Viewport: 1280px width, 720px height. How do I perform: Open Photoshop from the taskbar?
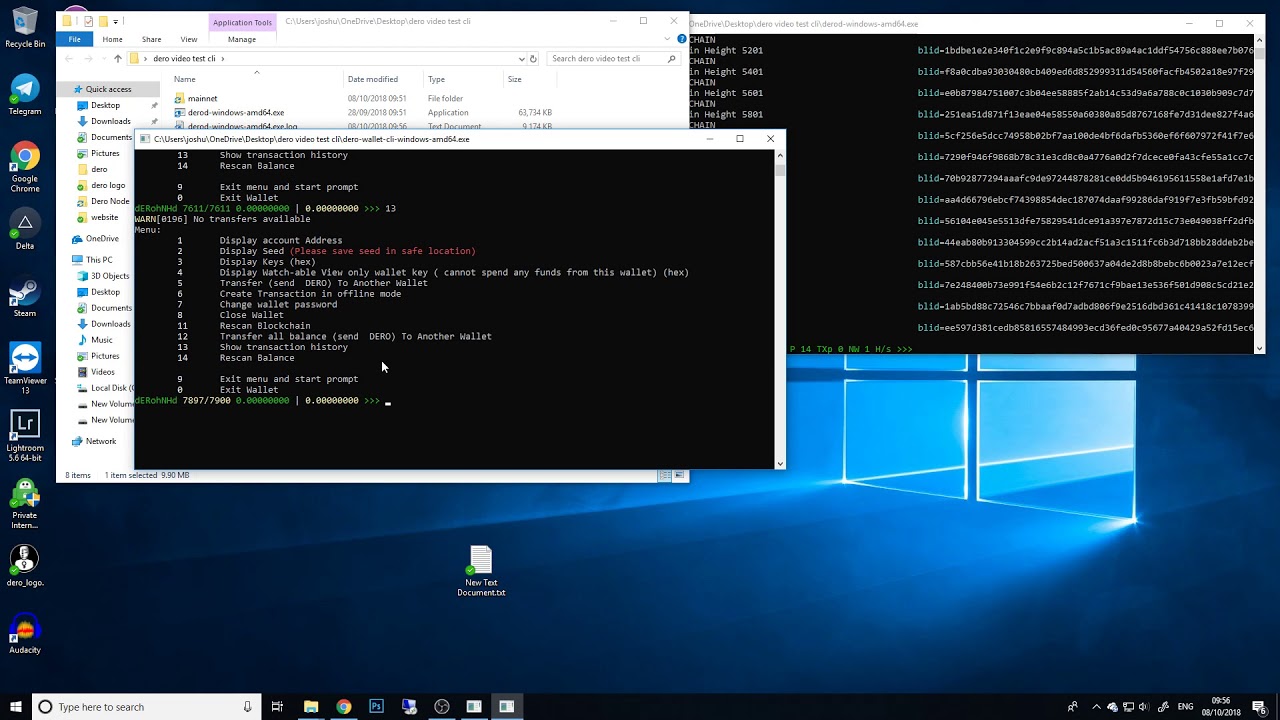(x=376, y=707)
